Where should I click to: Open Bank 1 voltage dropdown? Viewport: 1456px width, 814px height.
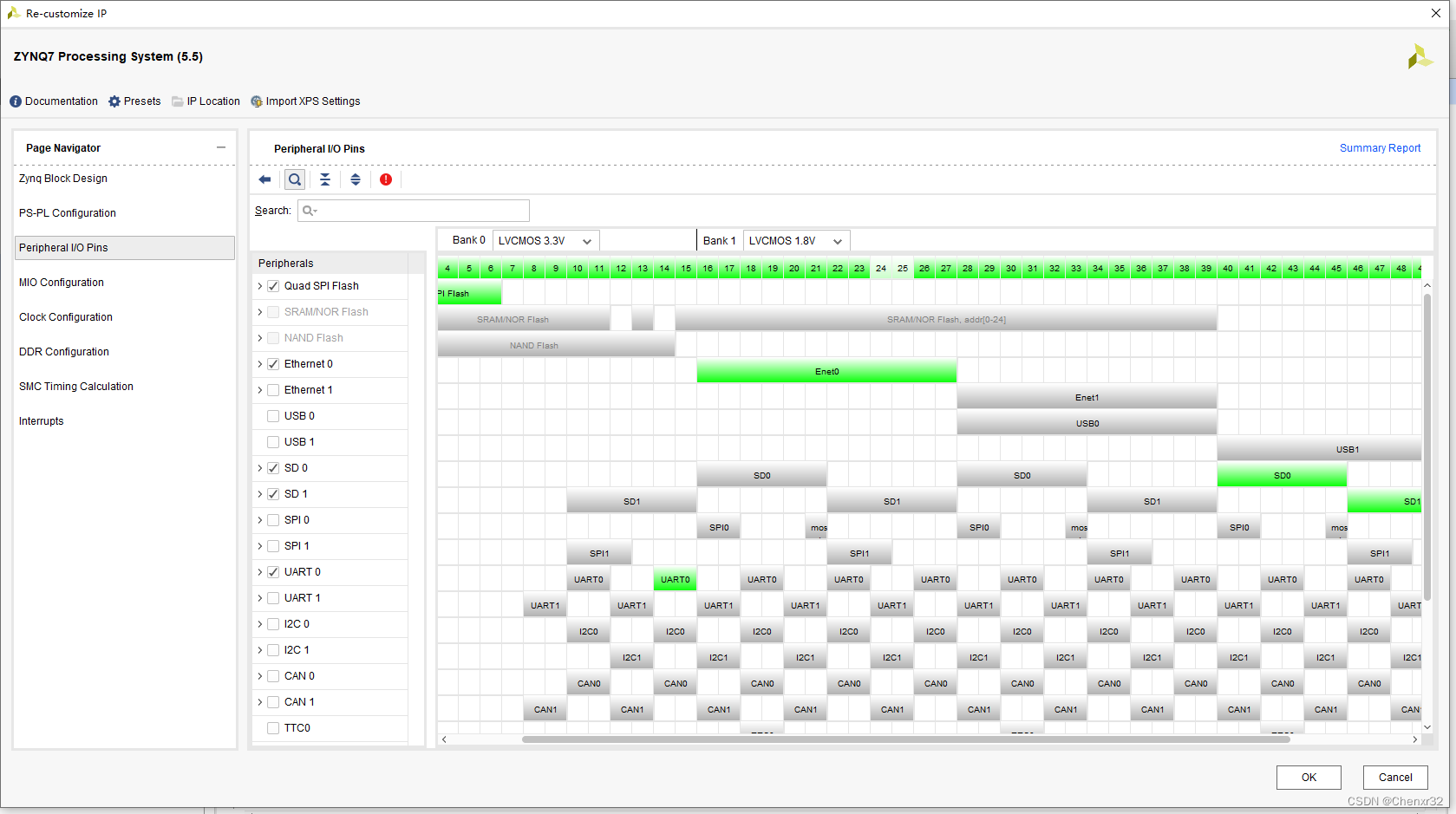tap(796, 241)
